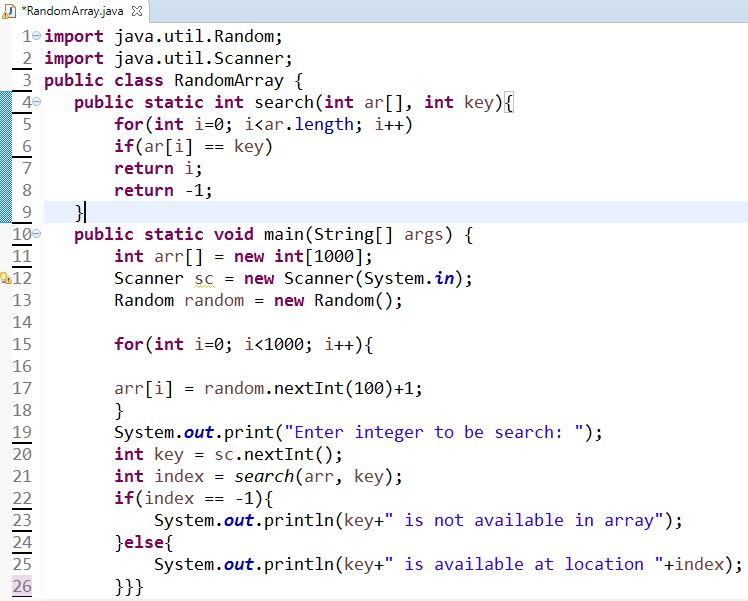Click '}else{' on line 24
Image resolution: width=748 pixels, height=601 pixels.
tap(144, 542)
